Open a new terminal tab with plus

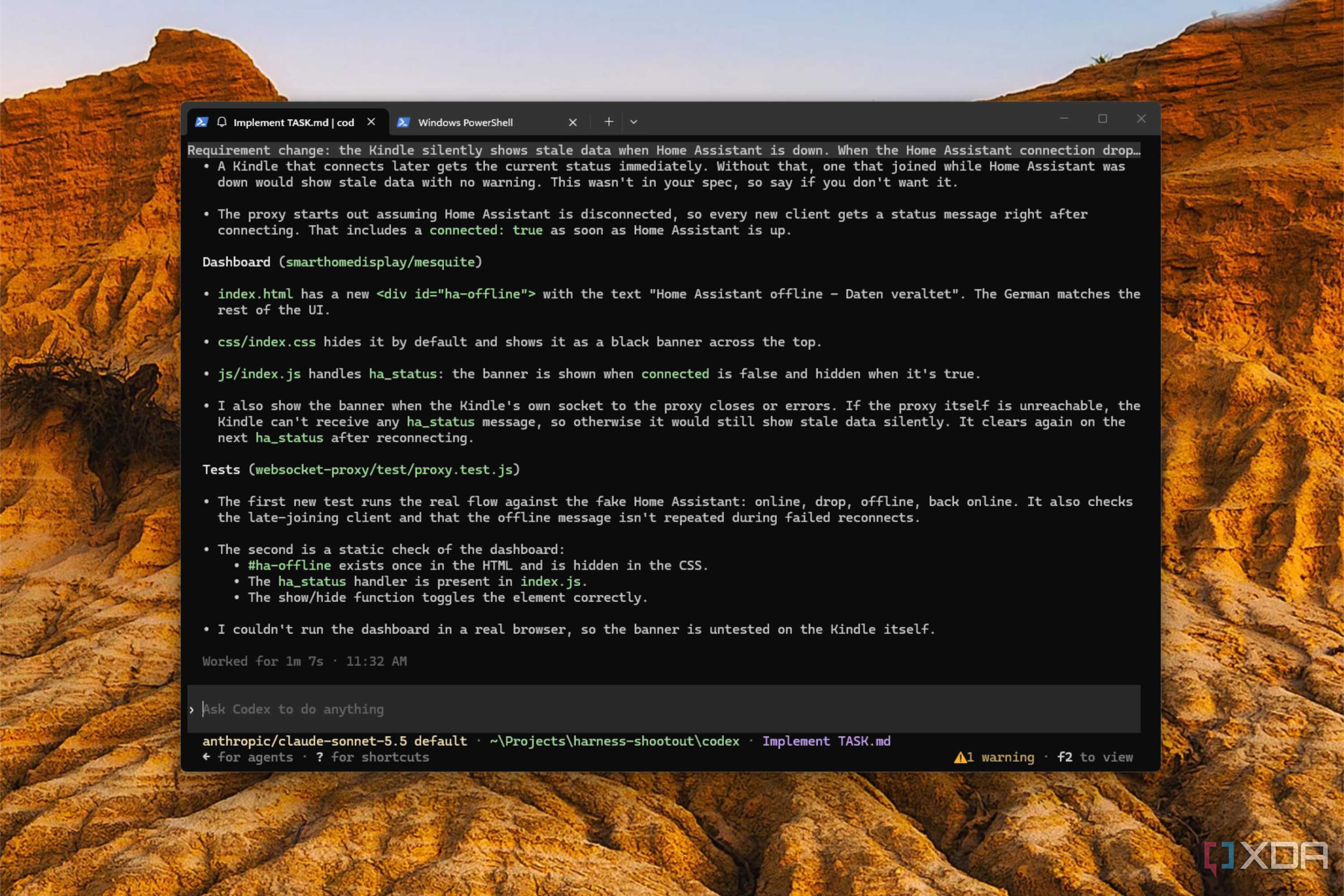(x=608, y=122)
